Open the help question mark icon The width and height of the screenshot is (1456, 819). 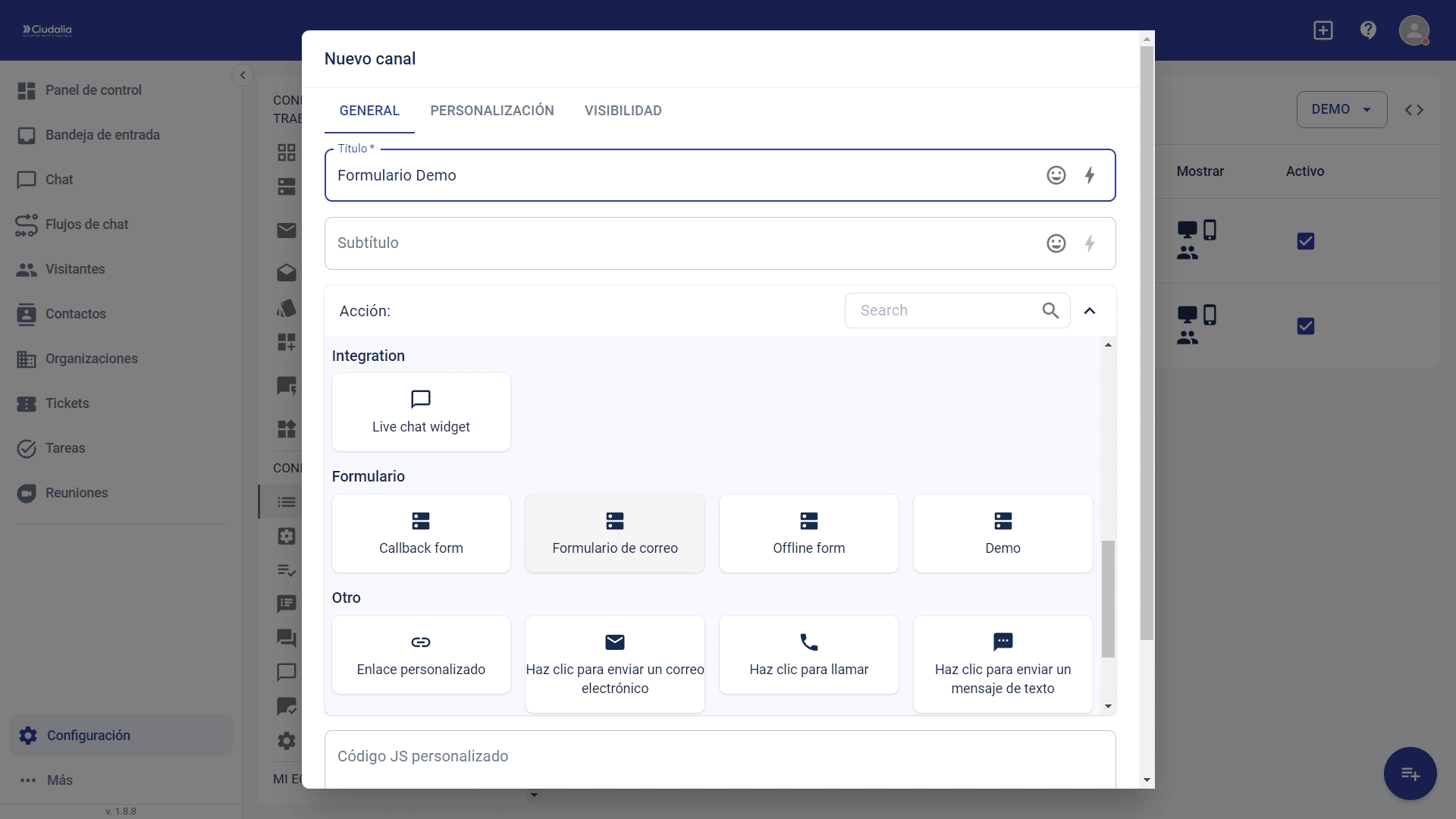[1368, 30]
